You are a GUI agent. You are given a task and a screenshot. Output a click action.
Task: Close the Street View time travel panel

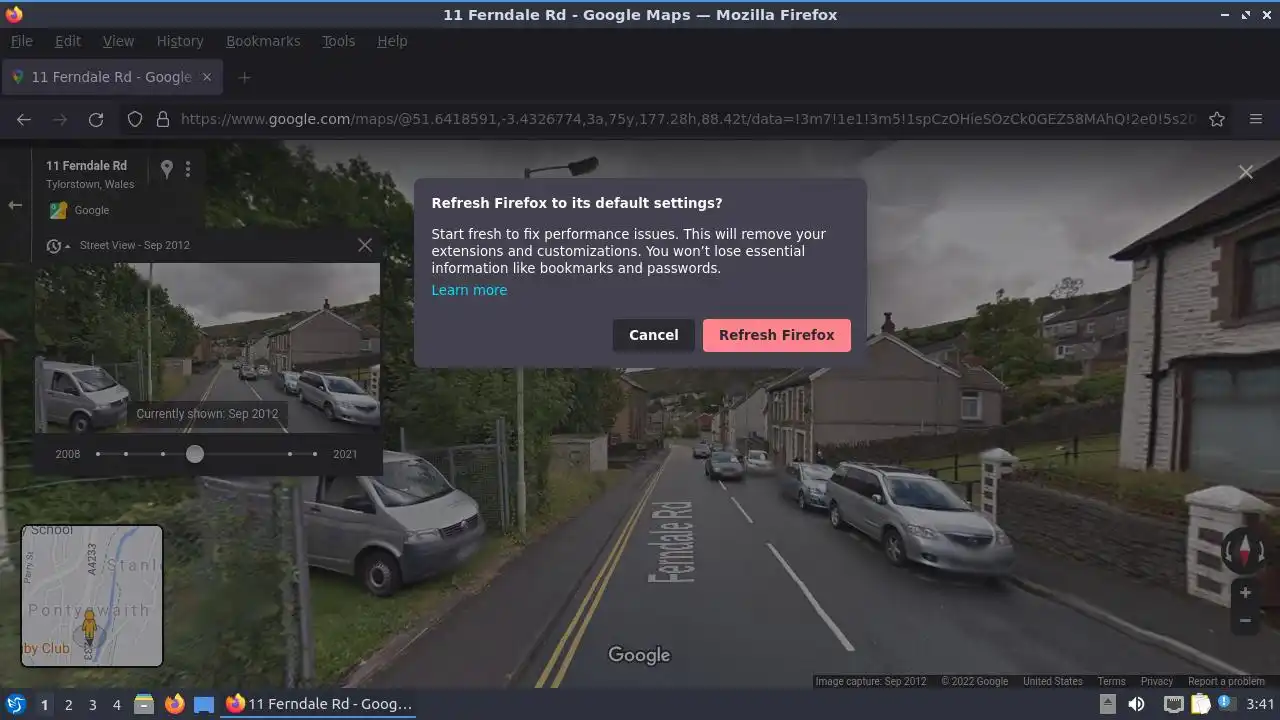click(365, 245)
